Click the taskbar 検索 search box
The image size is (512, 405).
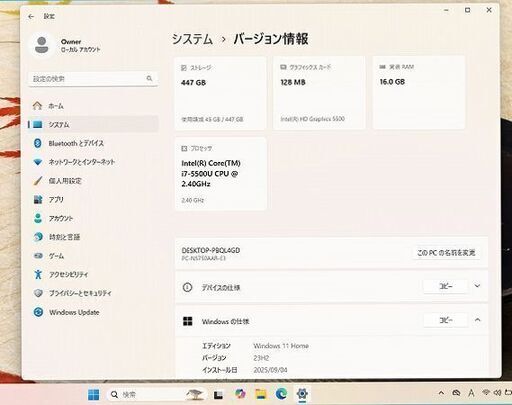(x=157, y=395)
